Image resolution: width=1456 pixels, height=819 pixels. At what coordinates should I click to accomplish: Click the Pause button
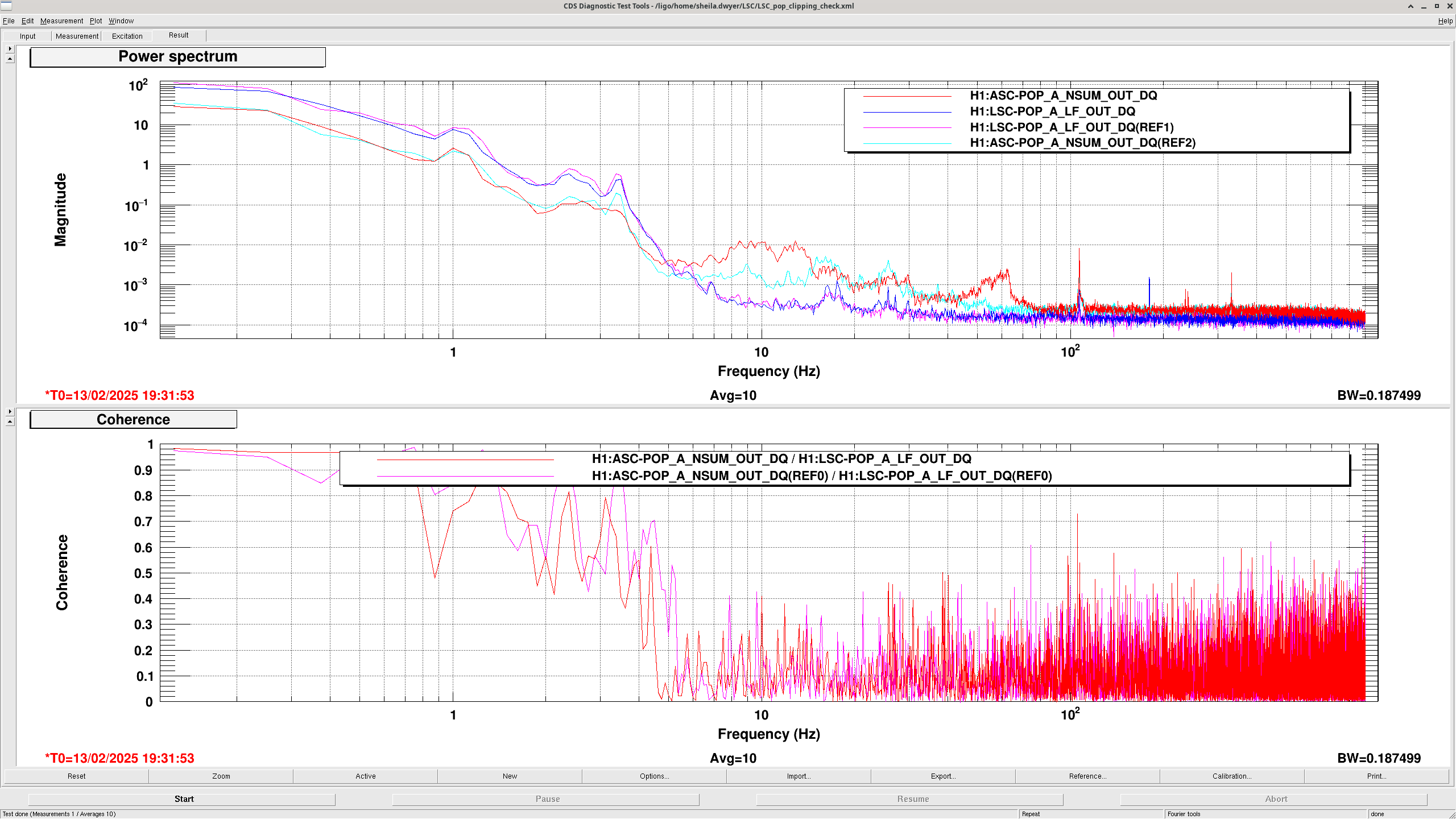(x=546, y=799)
